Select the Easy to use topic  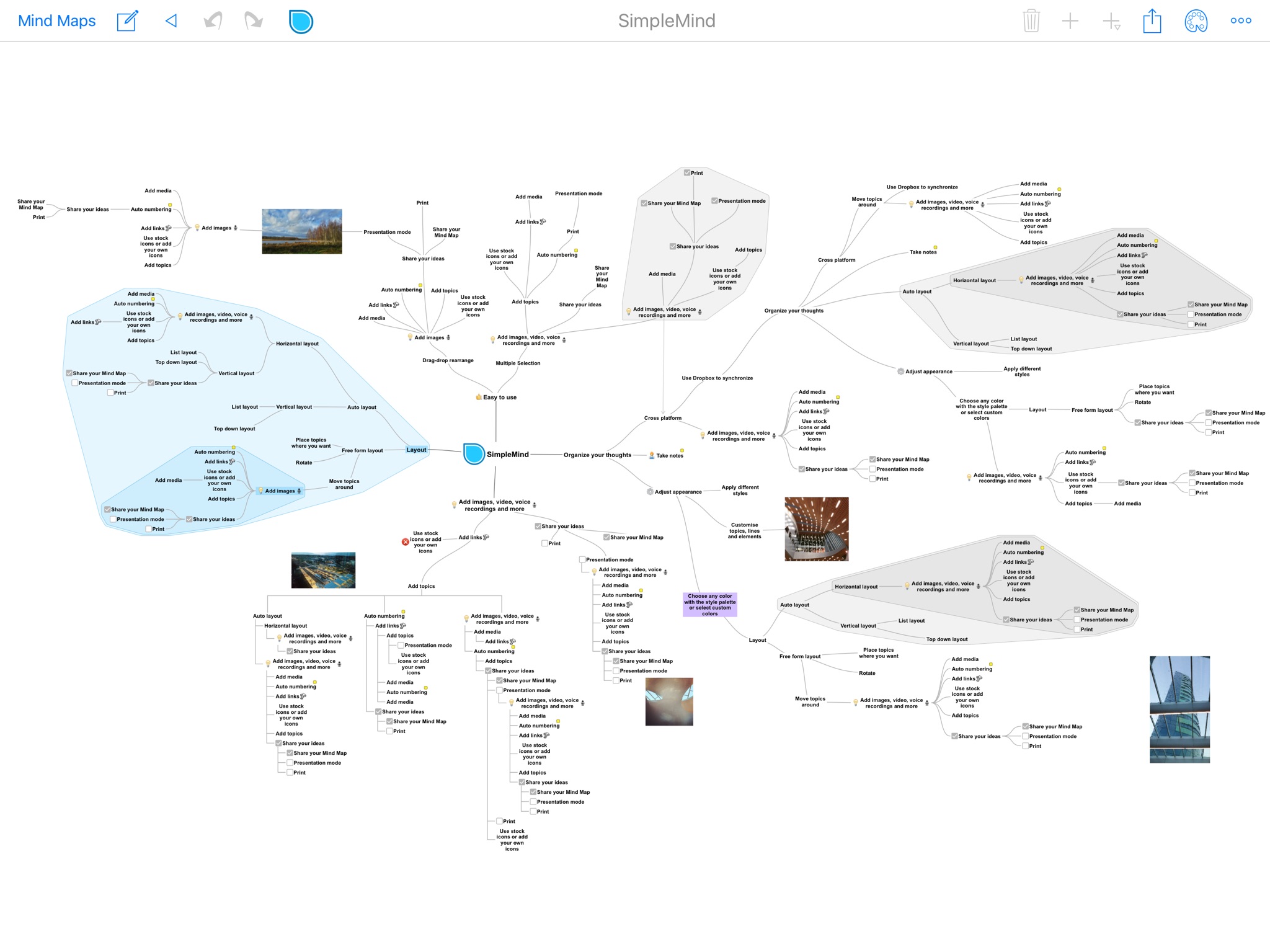pos(496,397)
